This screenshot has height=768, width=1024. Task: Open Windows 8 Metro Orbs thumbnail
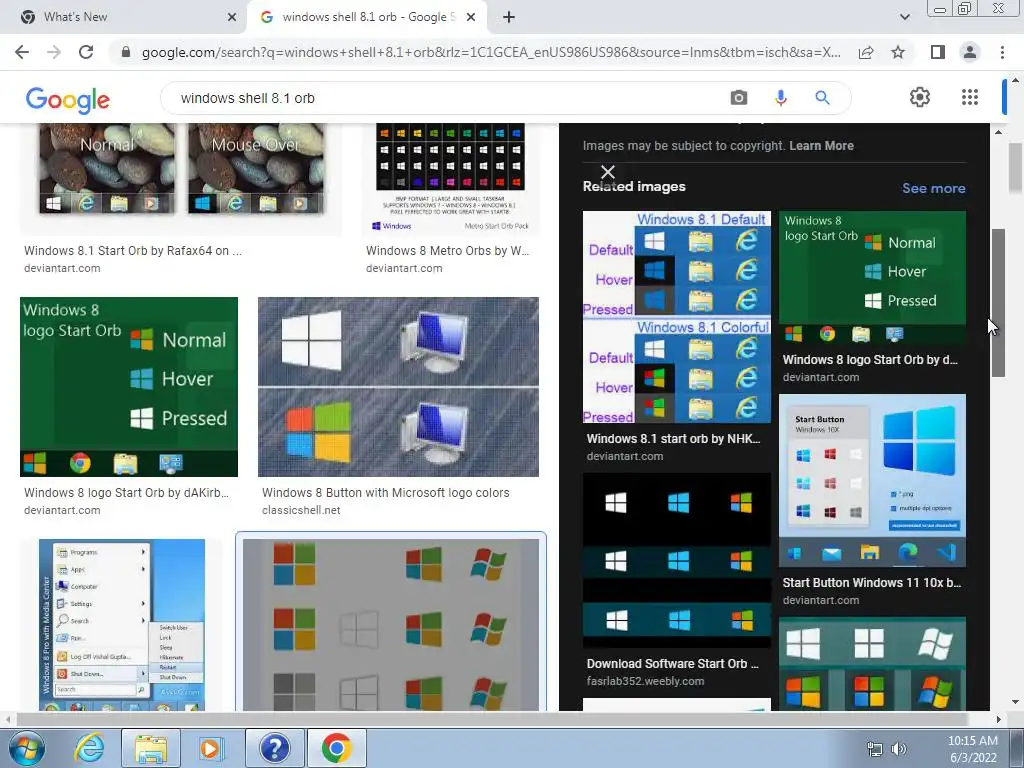tap(451, 178)
